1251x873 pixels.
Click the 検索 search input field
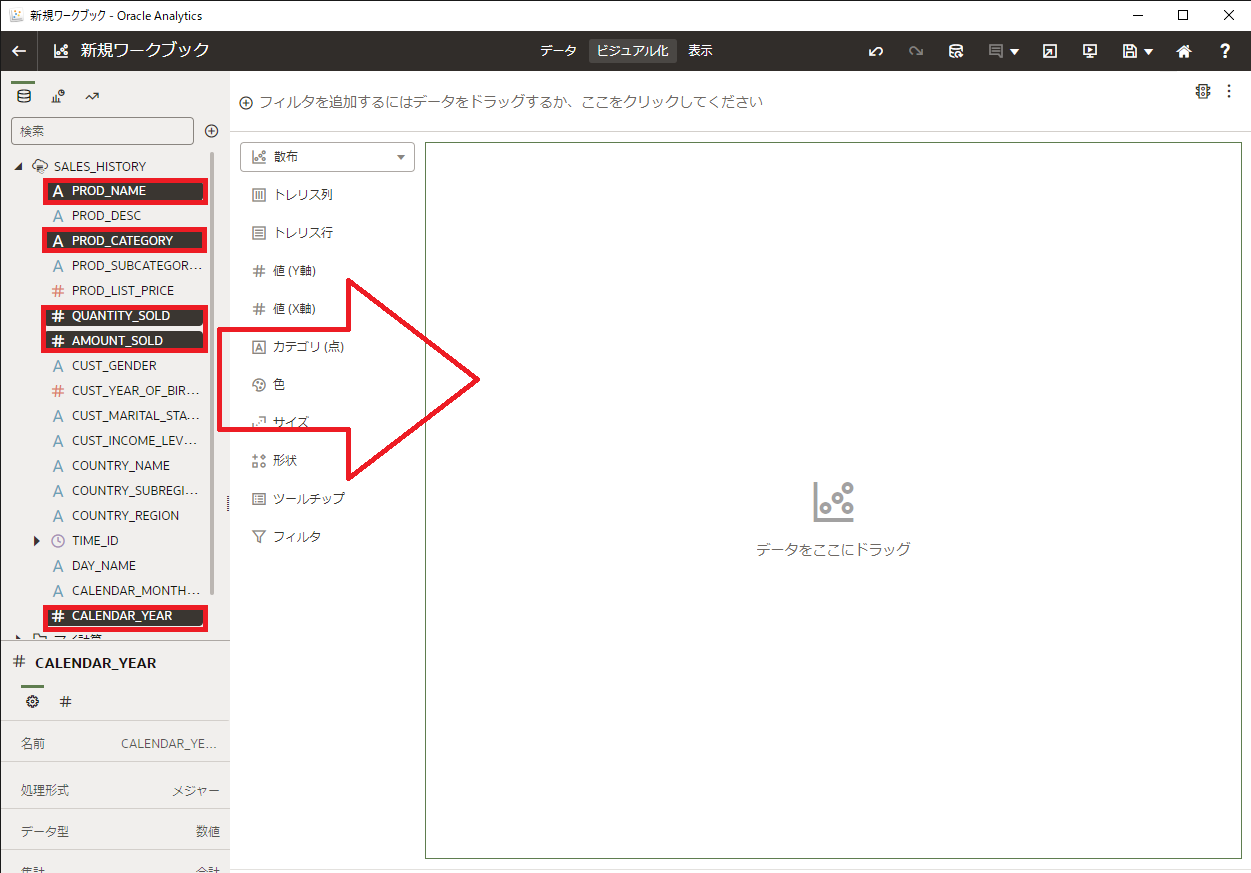coord(102,131)
